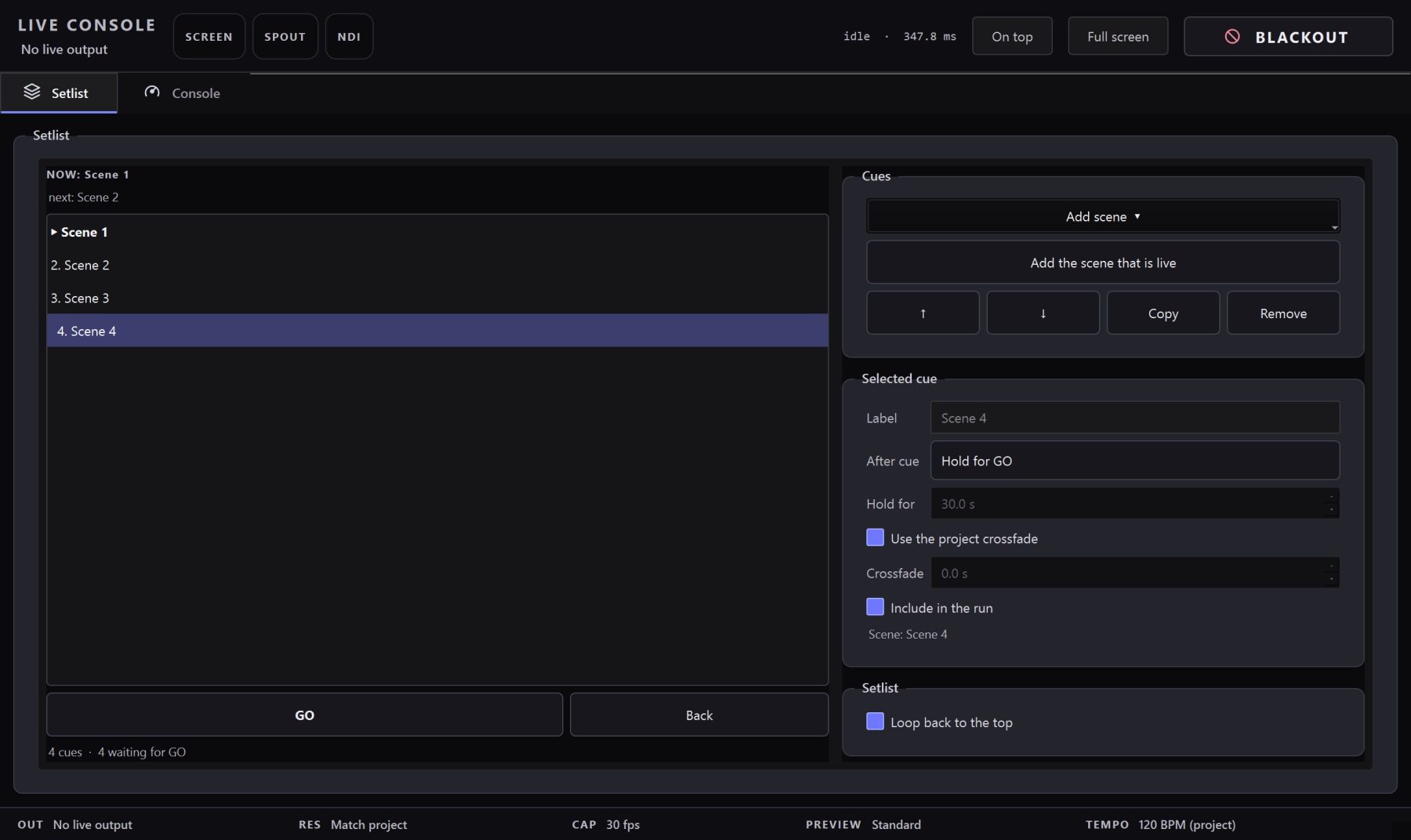Remove the selected cue
The width and height of the screenshot is (1411, 840).
[1283, 313]
